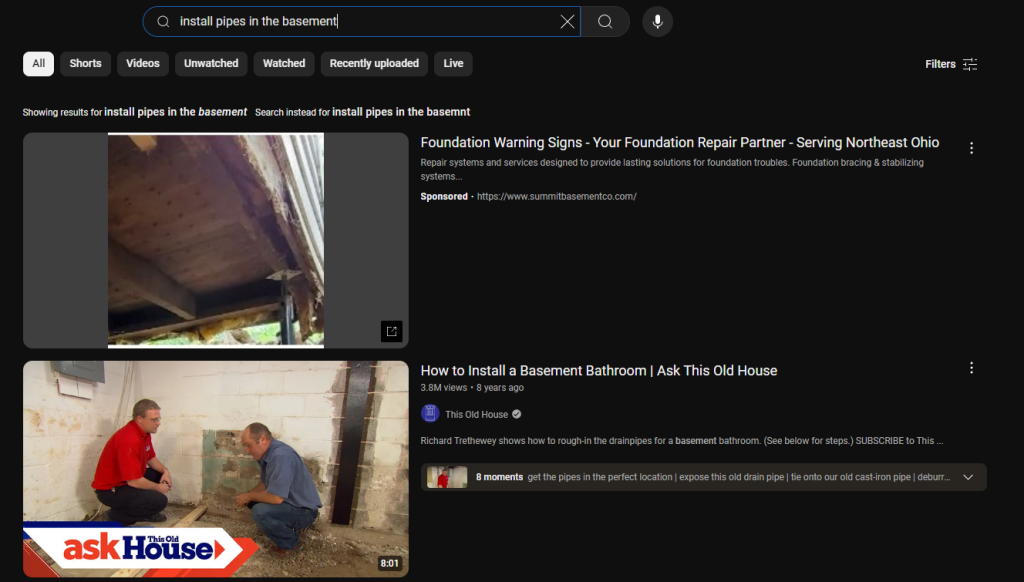Switch to the Videos tab
This screenshot has height=582, width=1024.
pyautogui.click(x=142, y=63)
